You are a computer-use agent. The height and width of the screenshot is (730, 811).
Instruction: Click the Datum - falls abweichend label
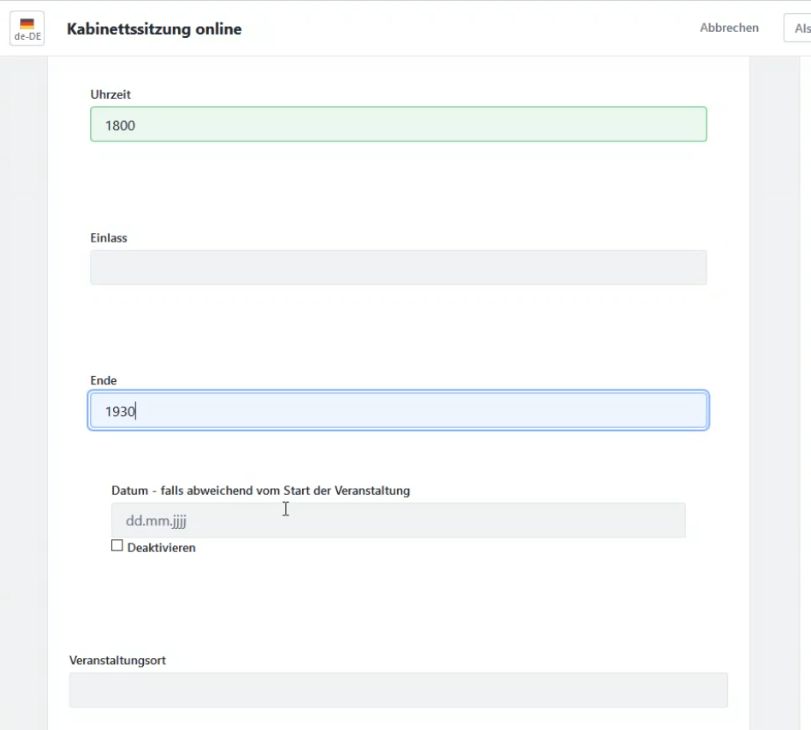pos(261,490)
